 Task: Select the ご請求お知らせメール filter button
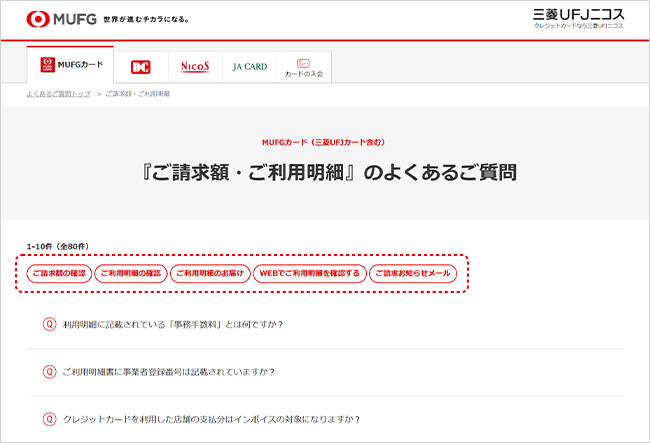pos(413,273)
